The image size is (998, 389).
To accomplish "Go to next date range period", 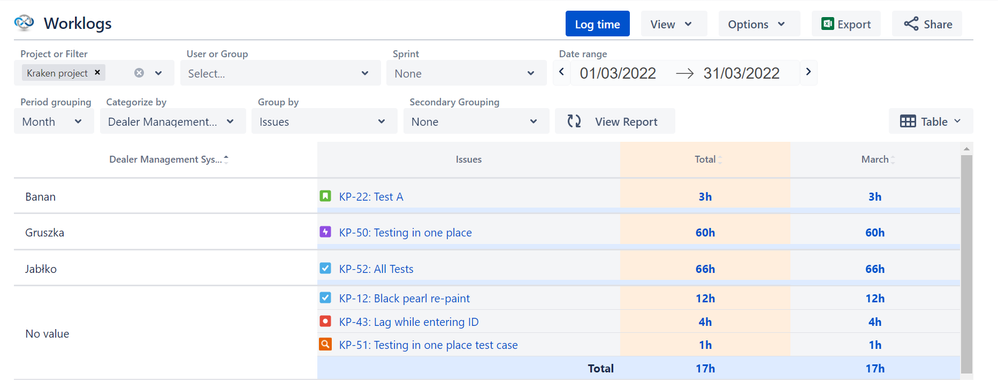I will pos(808,72).
